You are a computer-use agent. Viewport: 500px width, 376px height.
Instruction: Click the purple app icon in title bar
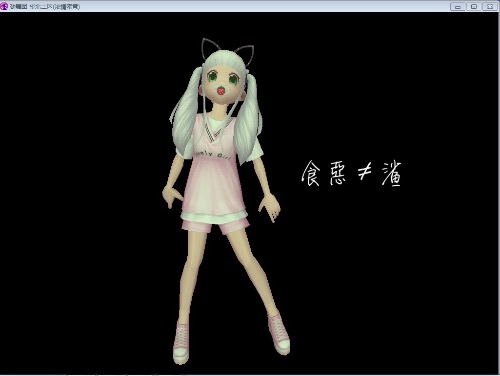(4, 6)
